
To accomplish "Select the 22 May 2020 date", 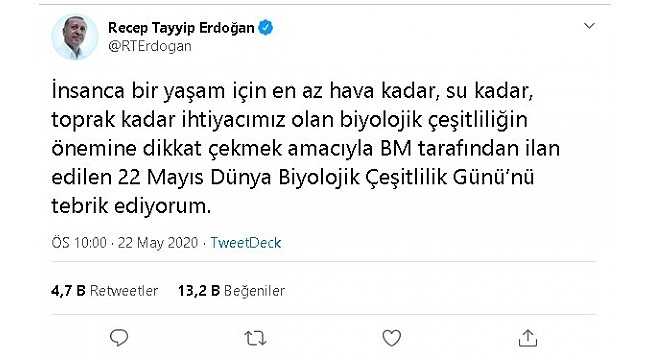I will coord(158,243).
